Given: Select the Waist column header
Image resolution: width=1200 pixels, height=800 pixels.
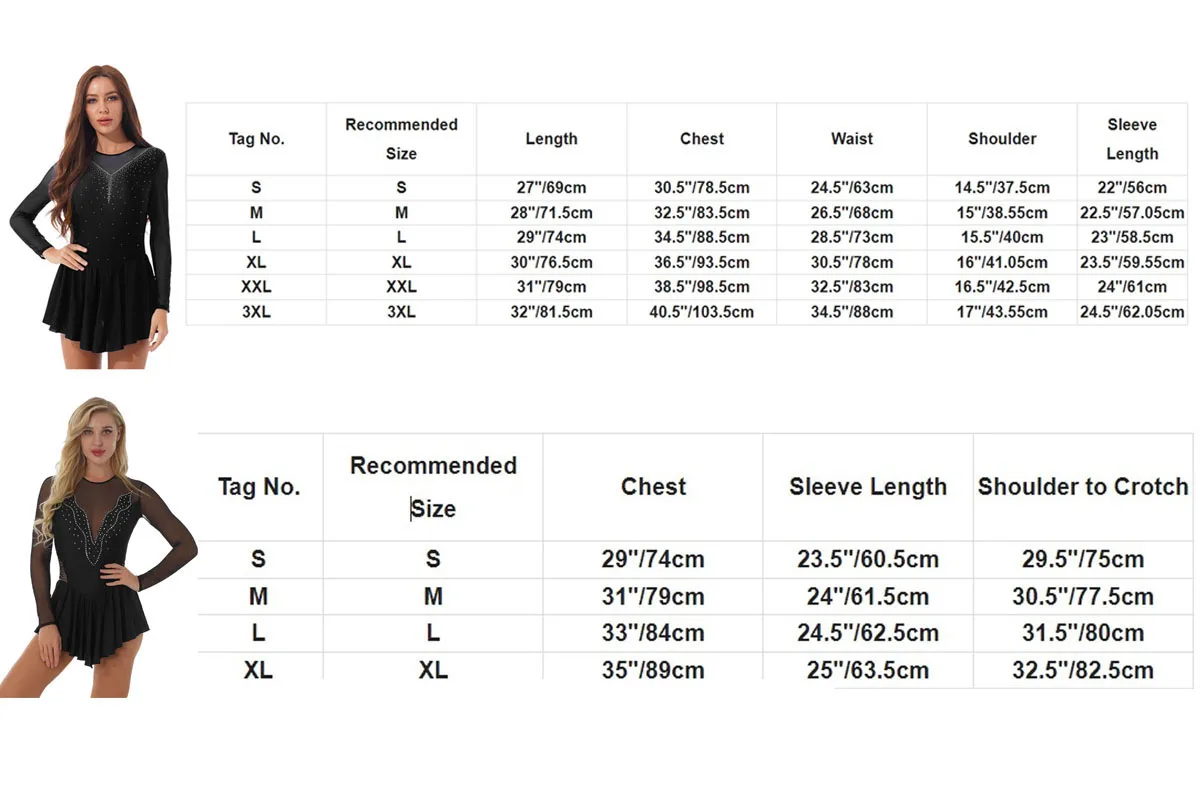Looking at the screenshot, I should point(852,139).
